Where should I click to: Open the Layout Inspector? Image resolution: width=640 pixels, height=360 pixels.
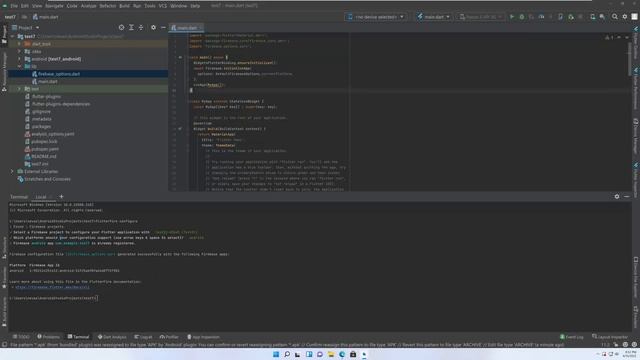pyautogui.click(x=609, y=337)
